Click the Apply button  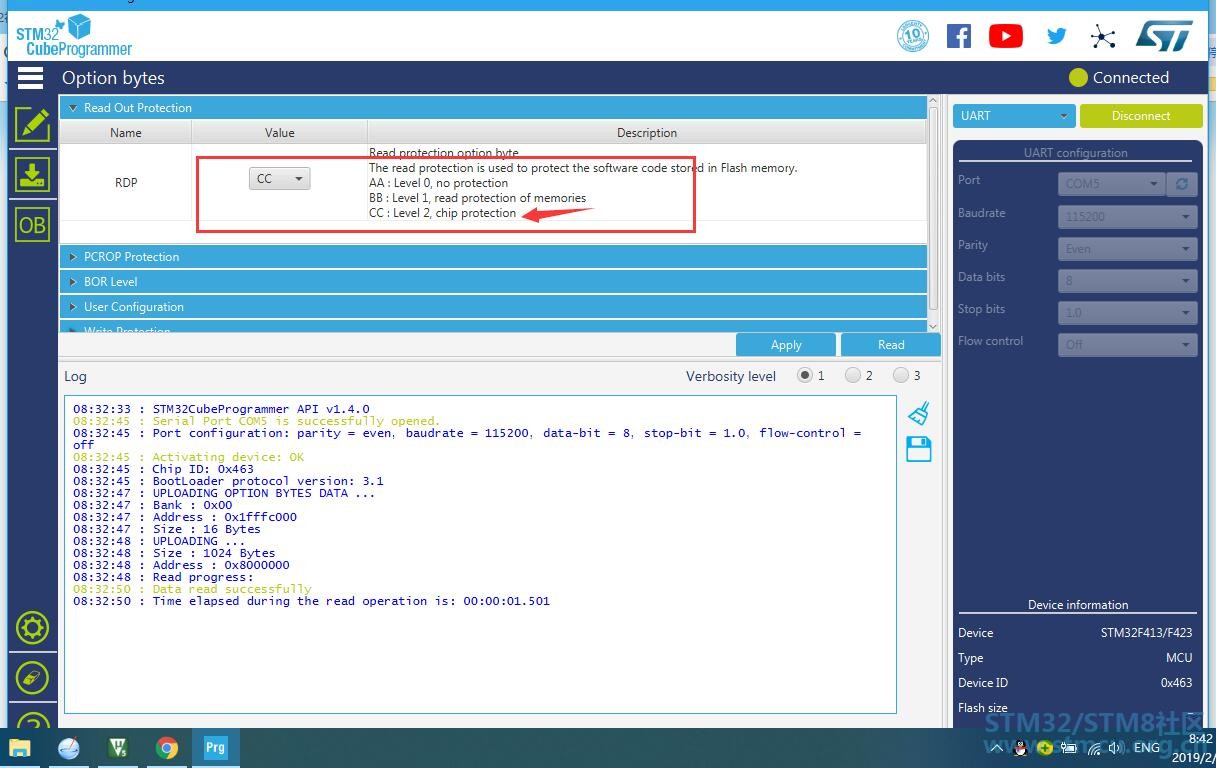tap(786, 344)
